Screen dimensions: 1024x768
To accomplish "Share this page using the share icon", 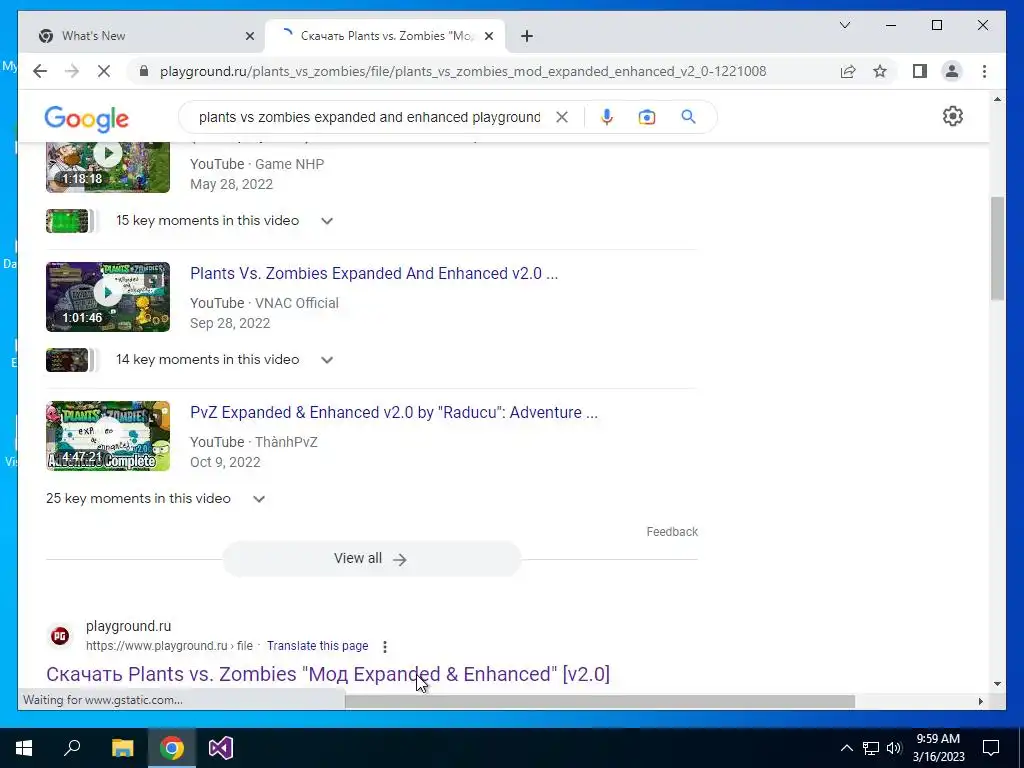I will tap(848, 71).
